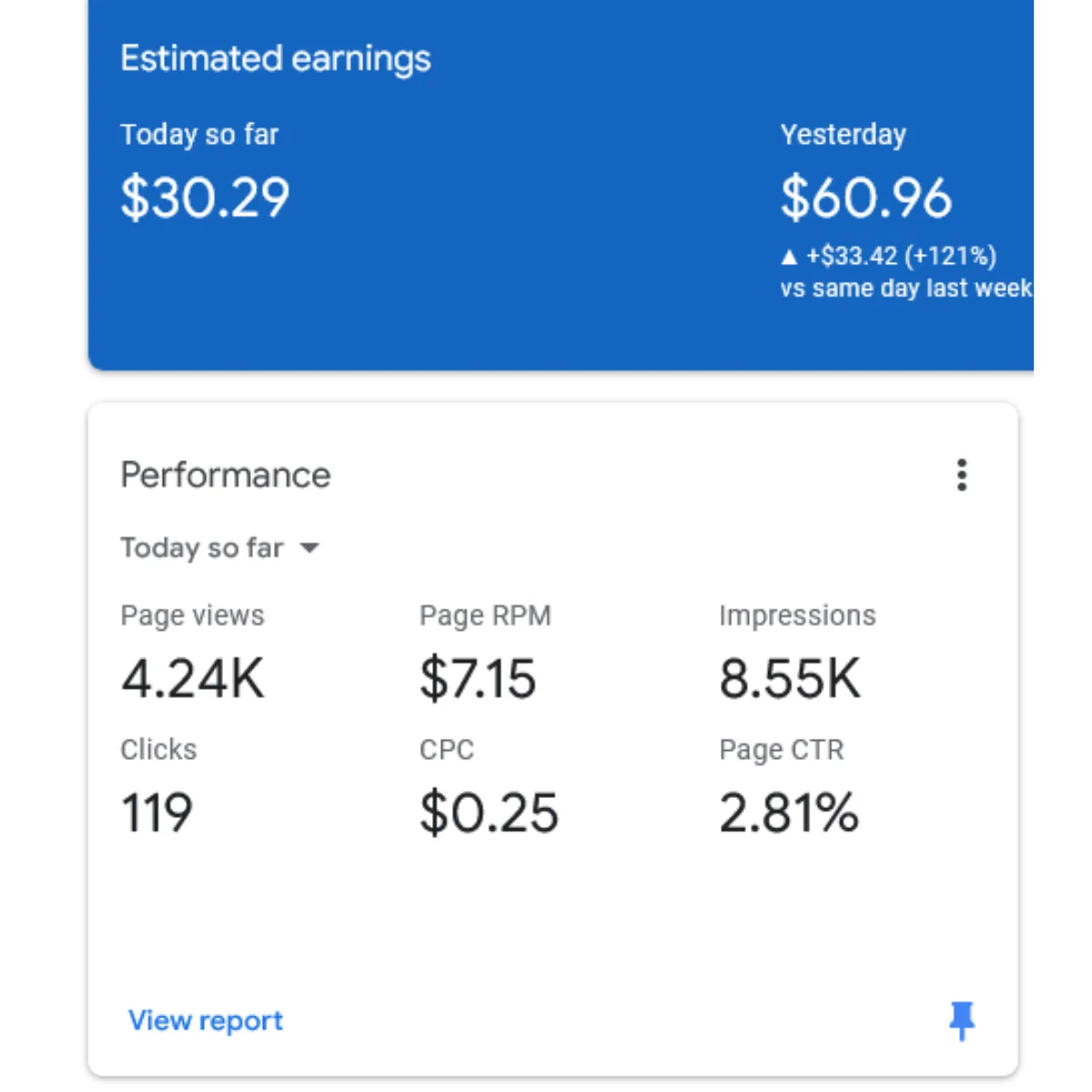
Task: Click the Impressions 8.55K value
Action: [789, 679]
